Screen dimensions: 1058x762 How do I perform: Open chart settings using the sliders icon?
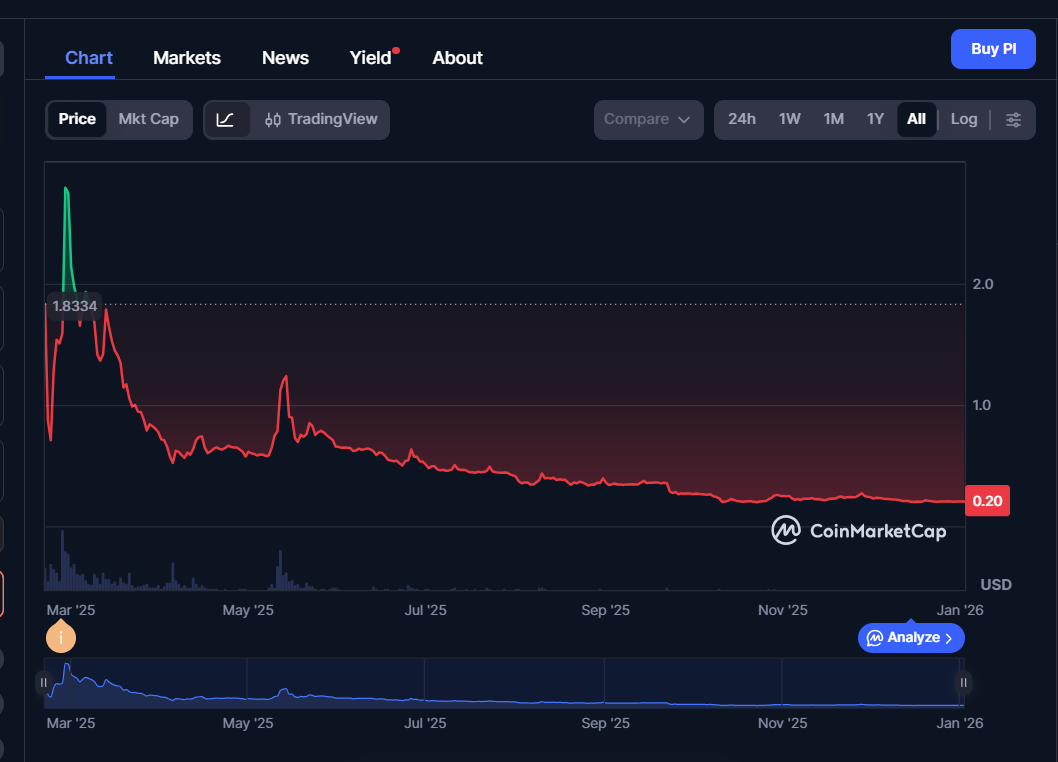click(1014, 119)
